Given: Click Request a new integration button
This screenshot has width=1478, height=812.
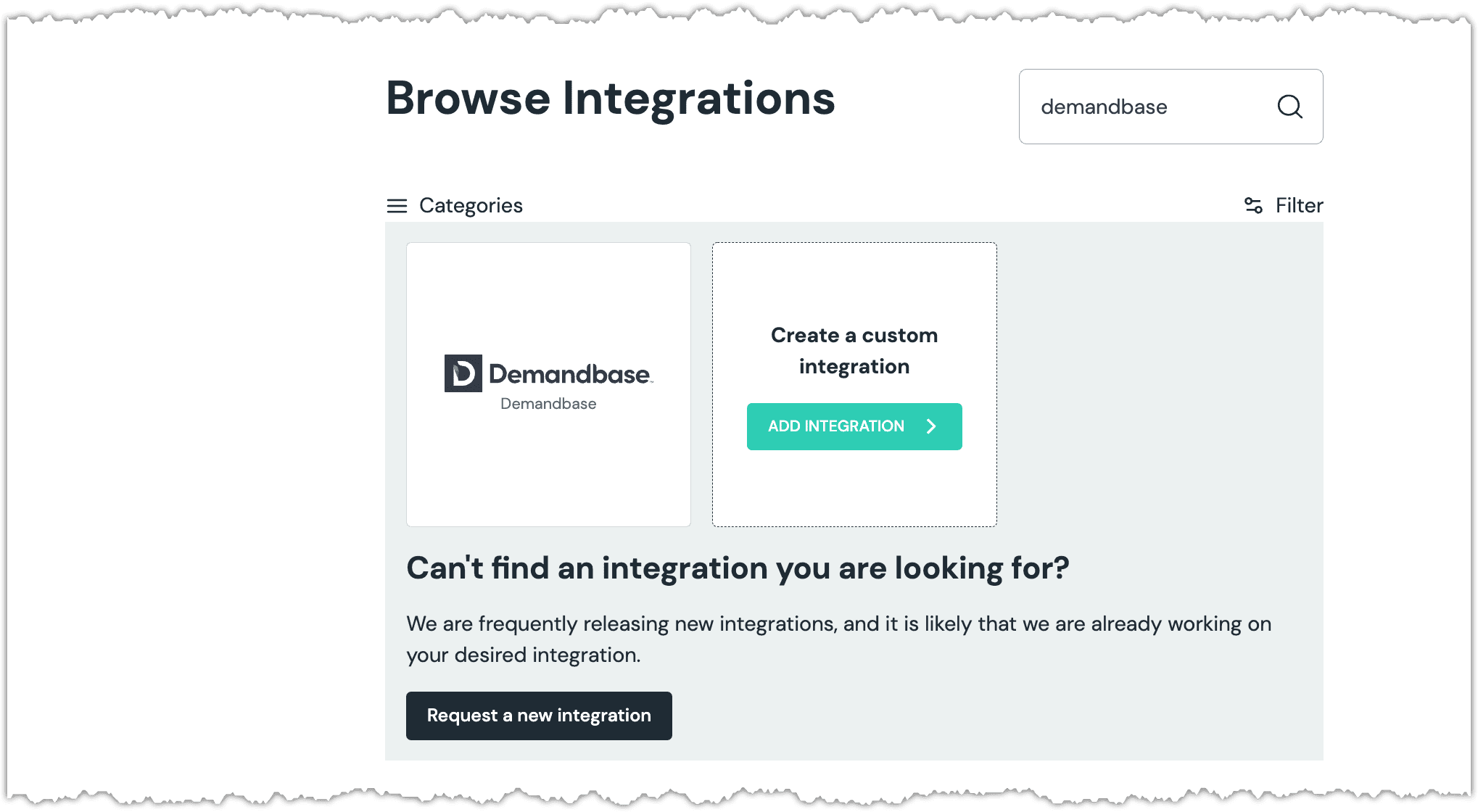Looking at the screenshot, I should click(539, 716).
